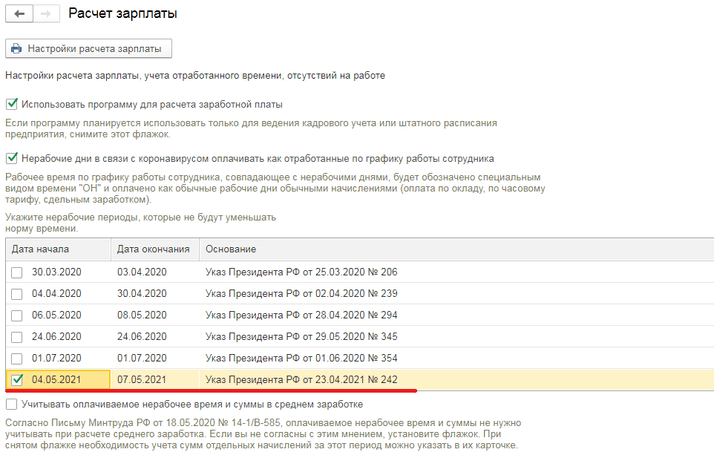This screenshot has height=458, width=714.
Task: Click the 'Основание' column header
Action: pos(229,249)
